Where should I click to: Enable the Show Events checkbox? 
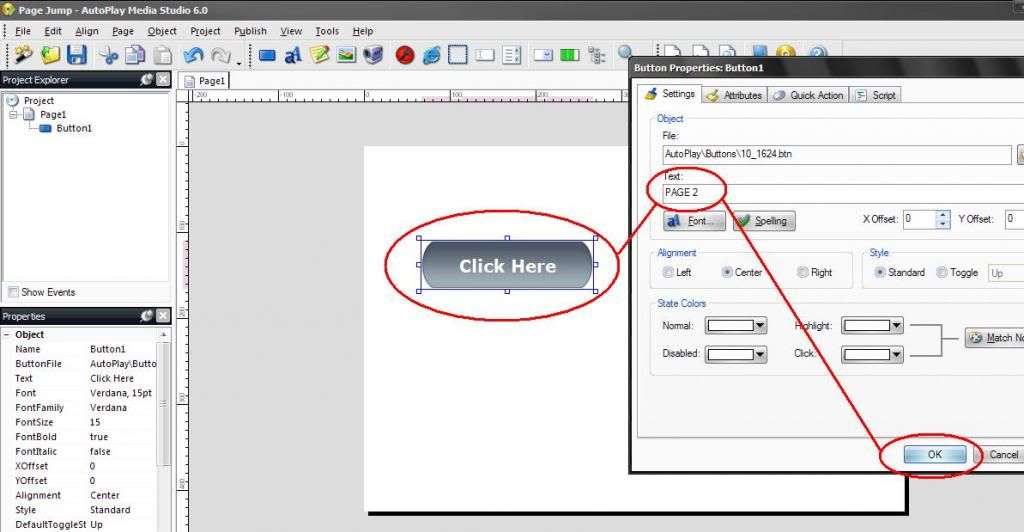13,292
